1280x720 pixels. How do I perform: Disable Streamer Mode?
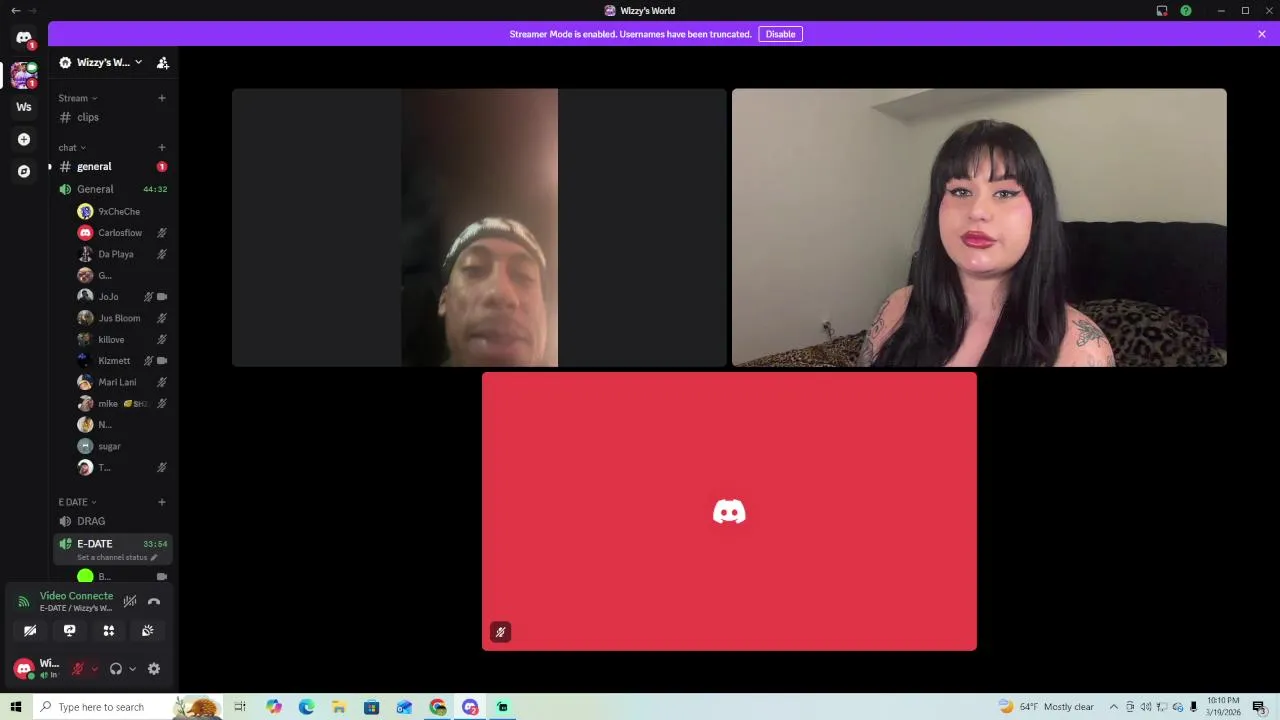click(x=780, y=34)
